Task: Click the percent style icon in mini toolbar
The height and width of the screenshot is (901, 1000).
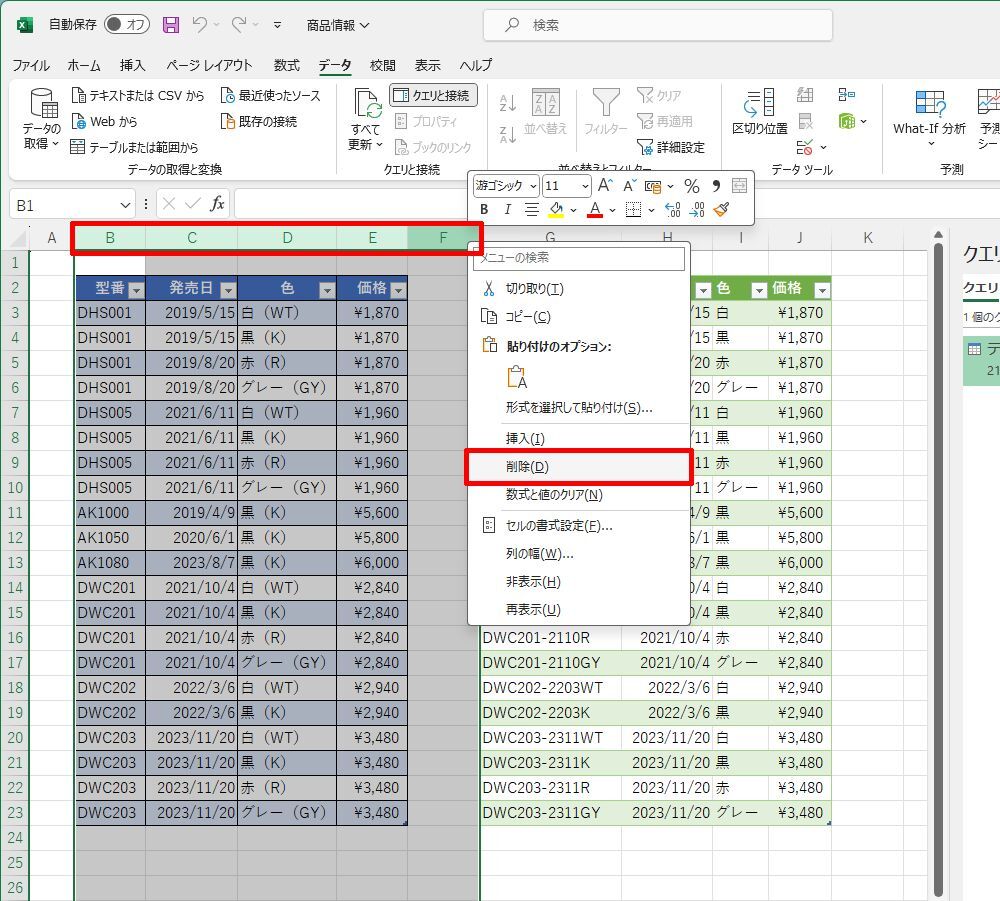Action: click(691, 186)
